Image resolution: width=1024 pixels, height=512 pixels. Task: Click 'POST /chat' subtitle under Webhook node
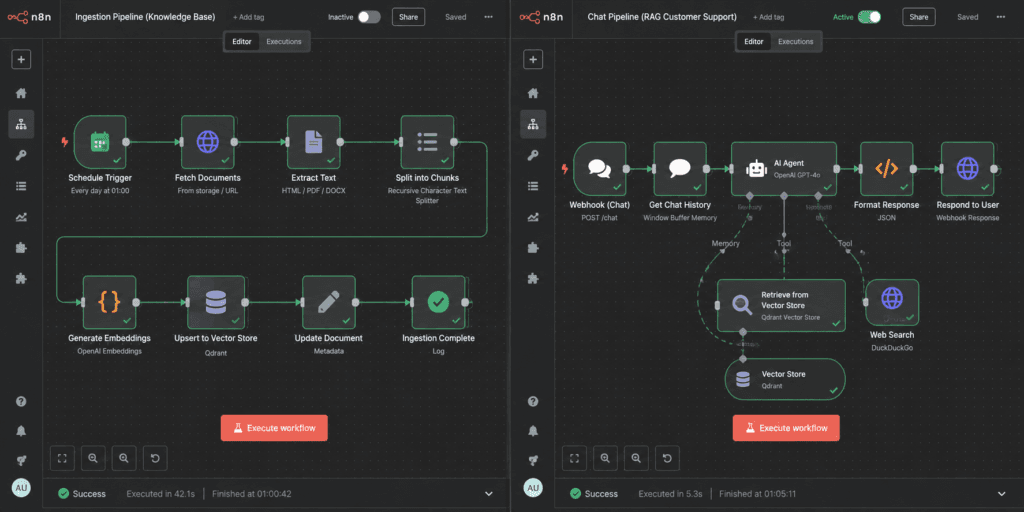click(x=600, y=217)
